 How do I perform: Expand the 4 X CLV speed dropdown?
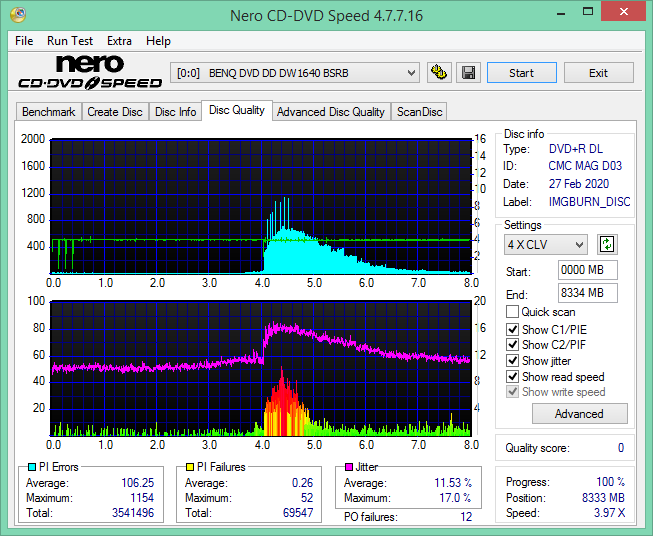[546, 244]
